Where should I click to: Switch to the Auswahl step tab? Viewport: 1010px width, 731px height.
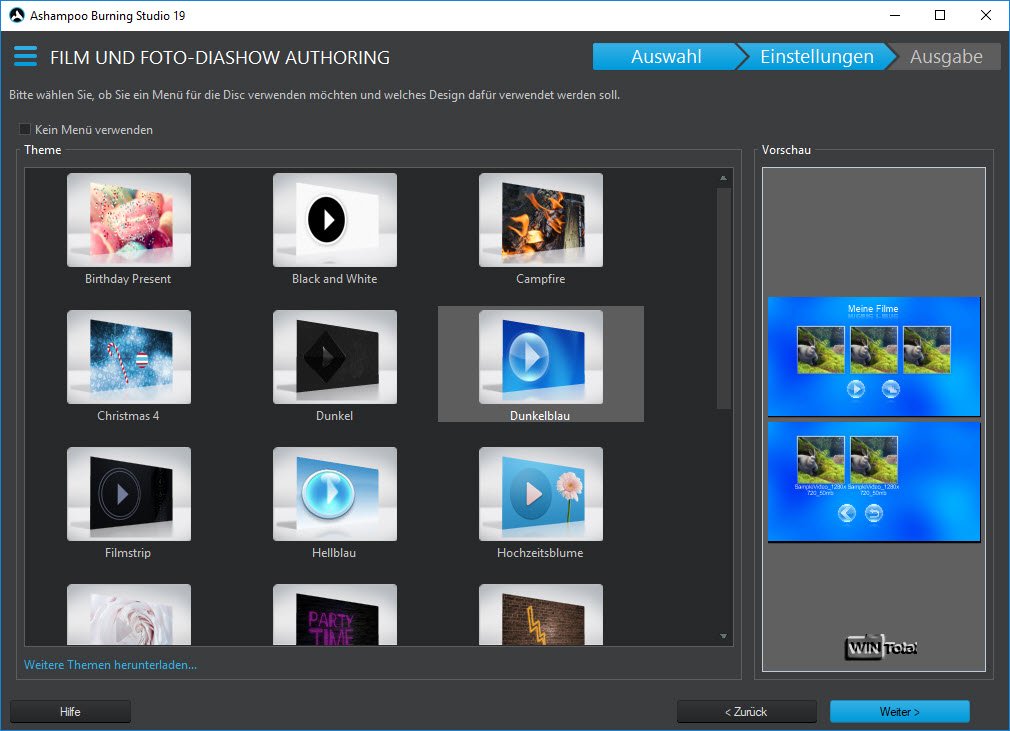[x=665, y=57]
